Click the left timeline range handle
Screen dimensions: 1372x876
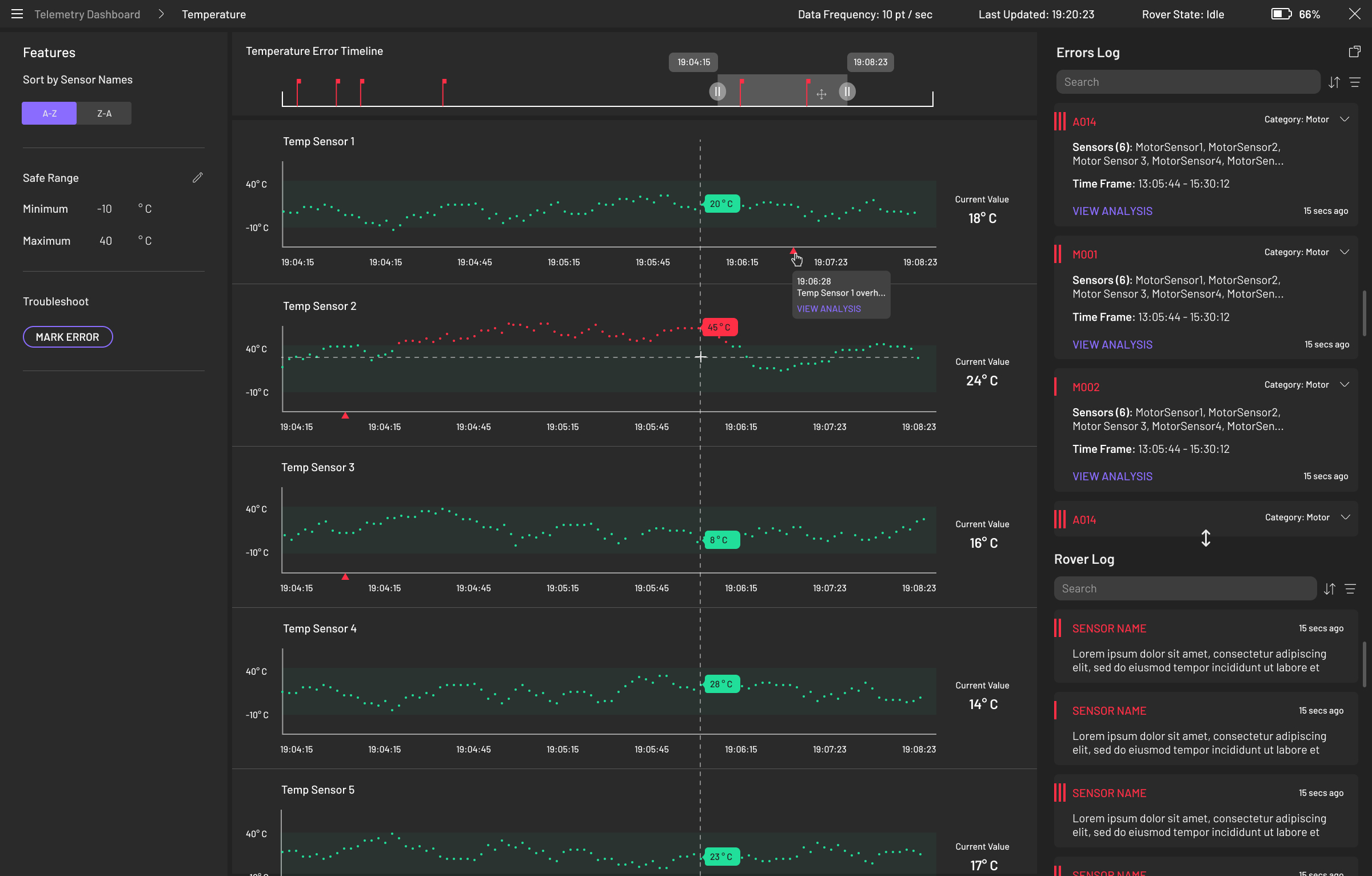coord(717,91)
